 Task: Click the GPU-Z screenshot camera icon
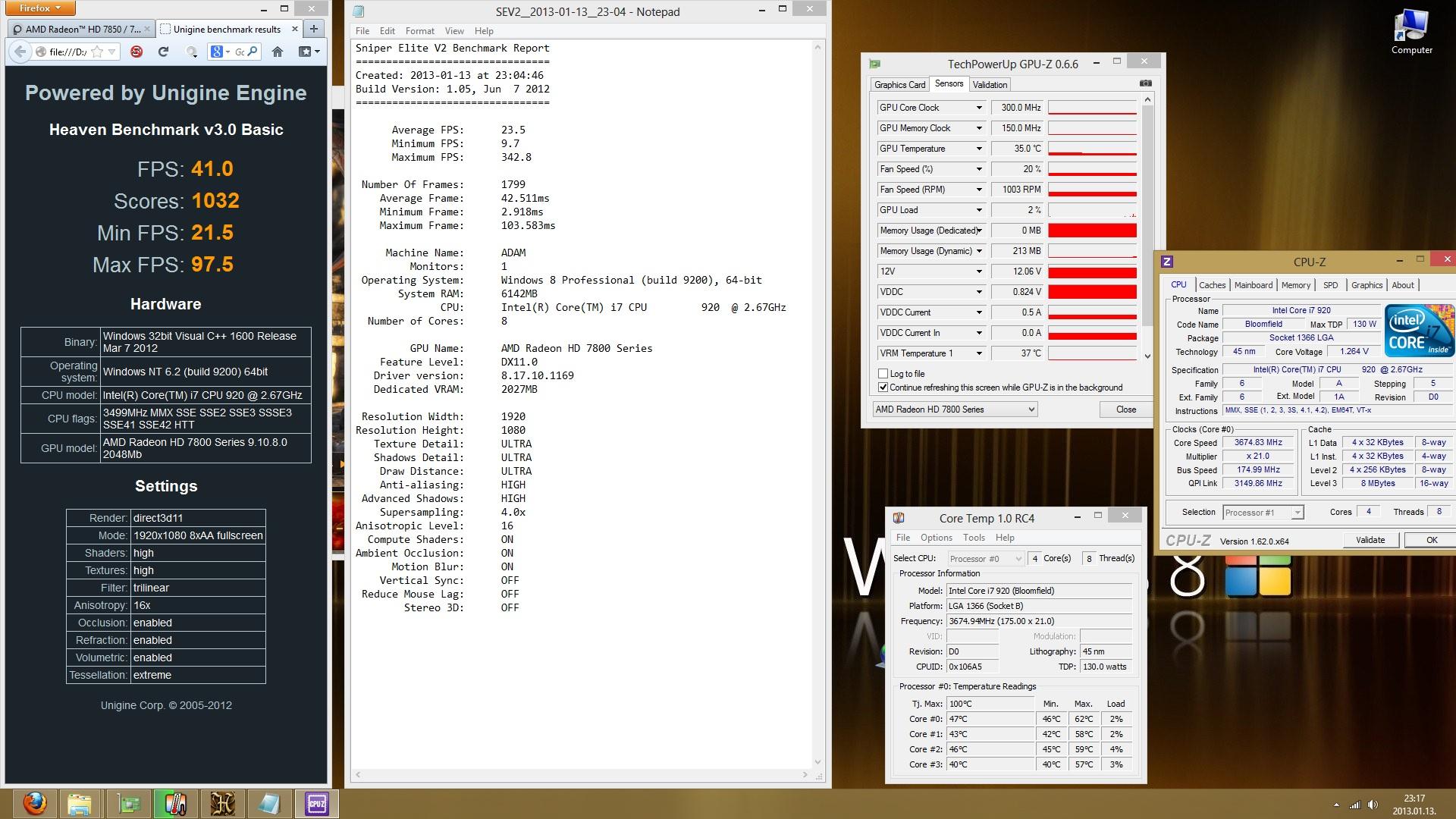[1146, 83]
